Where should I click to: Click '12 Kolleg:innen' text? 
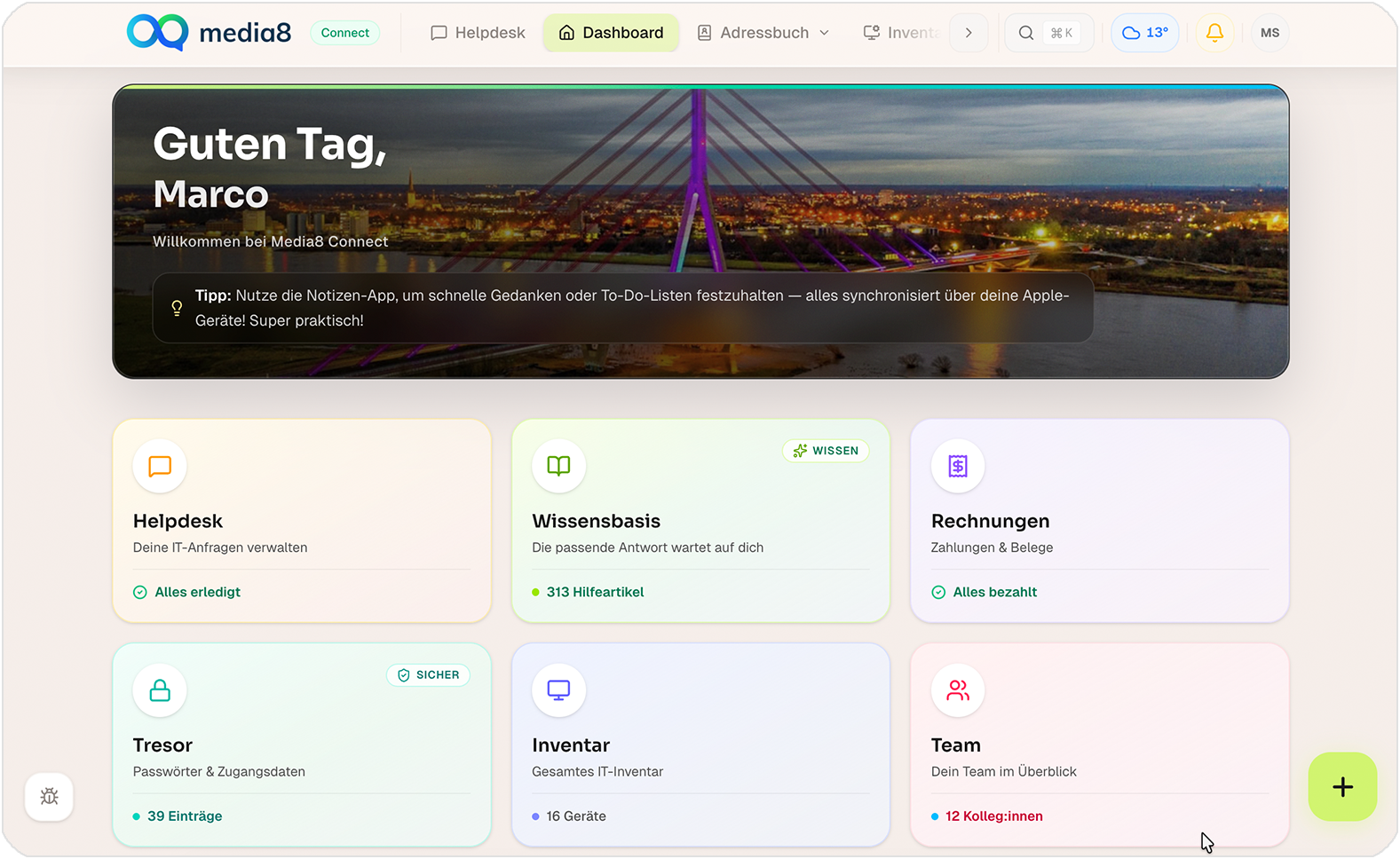(x=993, y=816)
